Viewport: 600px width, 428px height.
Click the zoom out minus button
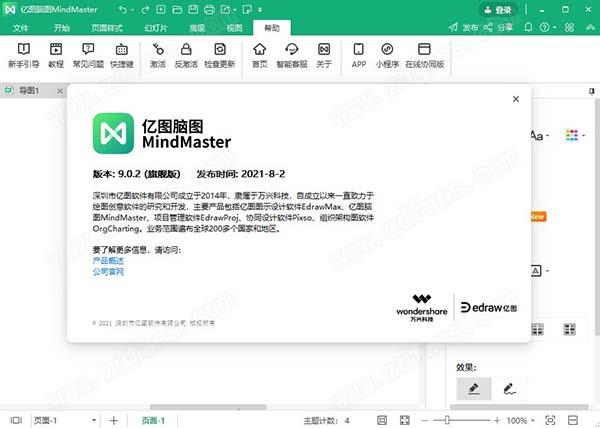[x=425, y=420]
